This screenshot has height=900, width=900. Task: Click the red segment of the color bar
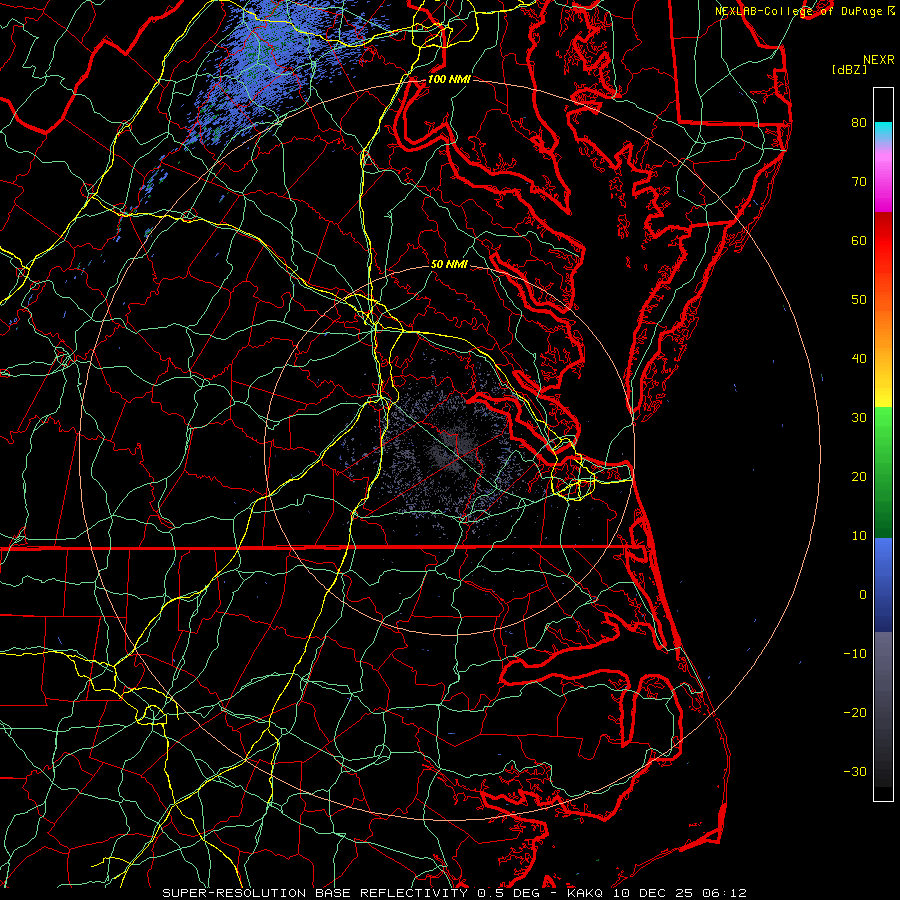click(x=883, y=241)
